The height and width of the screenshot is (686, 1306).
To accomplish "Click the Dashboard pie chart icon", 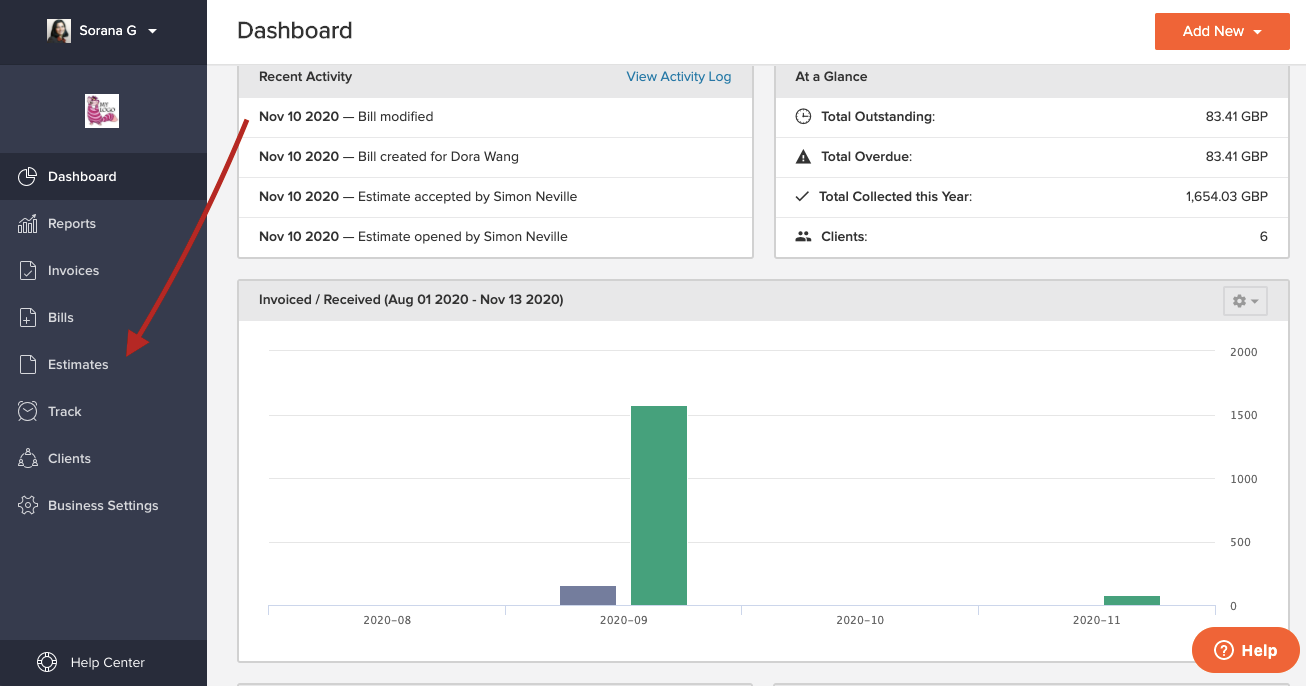I will click(x=28, y=177).
